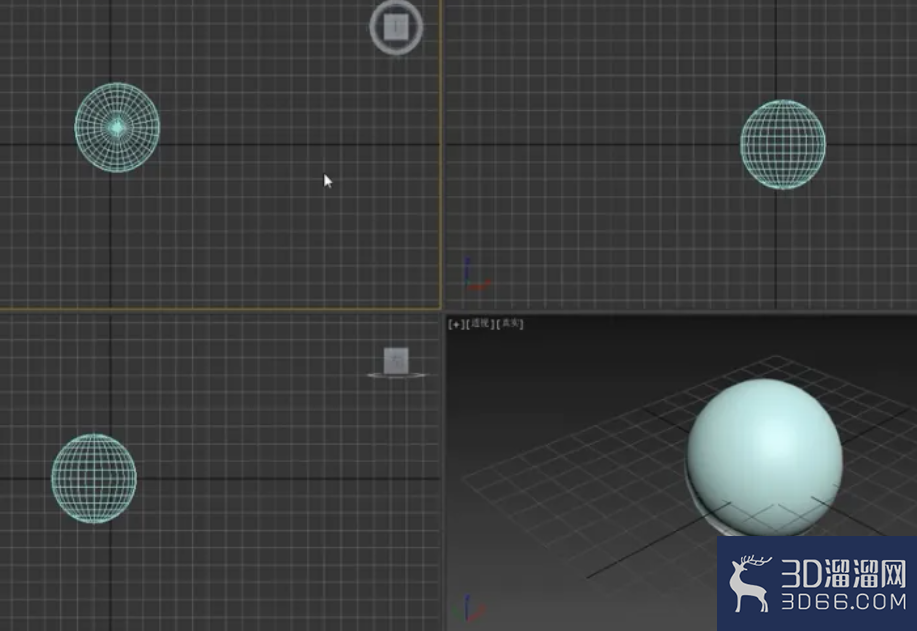Open the [+] general viewport menu
Image resolution: width=917 pixels, height=631 pixels.
(x=456, y=323)
